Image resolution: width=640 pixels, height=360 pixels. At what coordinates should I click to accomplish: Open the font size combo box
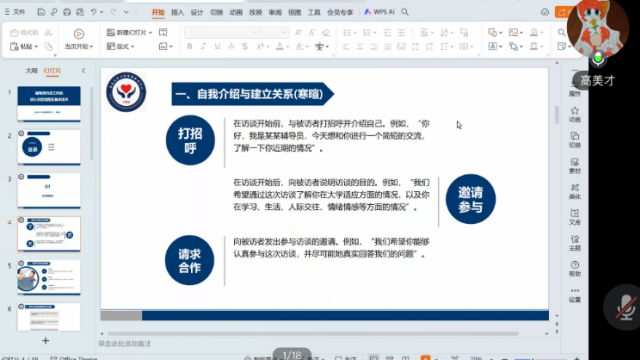pyautogui.click(x=274, y=32)
